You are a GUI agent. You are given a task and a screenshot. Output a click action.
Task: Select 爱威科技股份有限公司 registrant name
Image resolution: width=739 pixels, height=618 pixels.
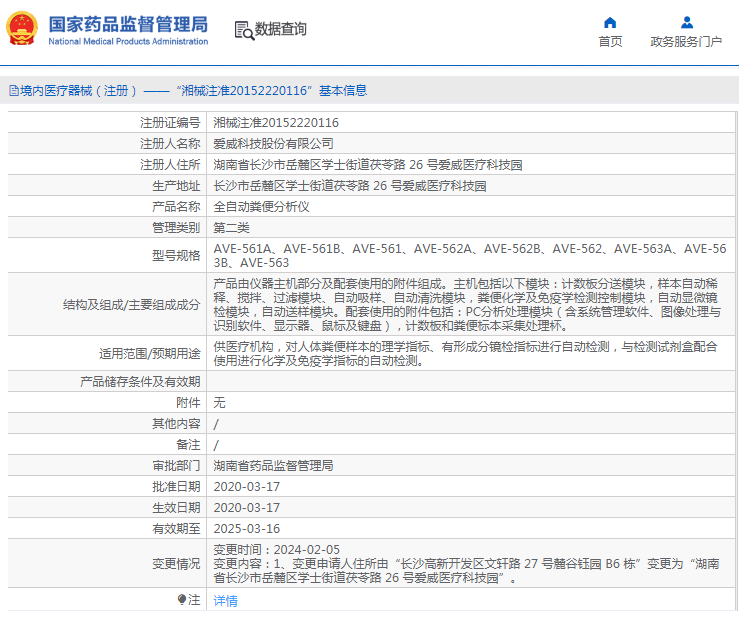click(x=273, y=144)
